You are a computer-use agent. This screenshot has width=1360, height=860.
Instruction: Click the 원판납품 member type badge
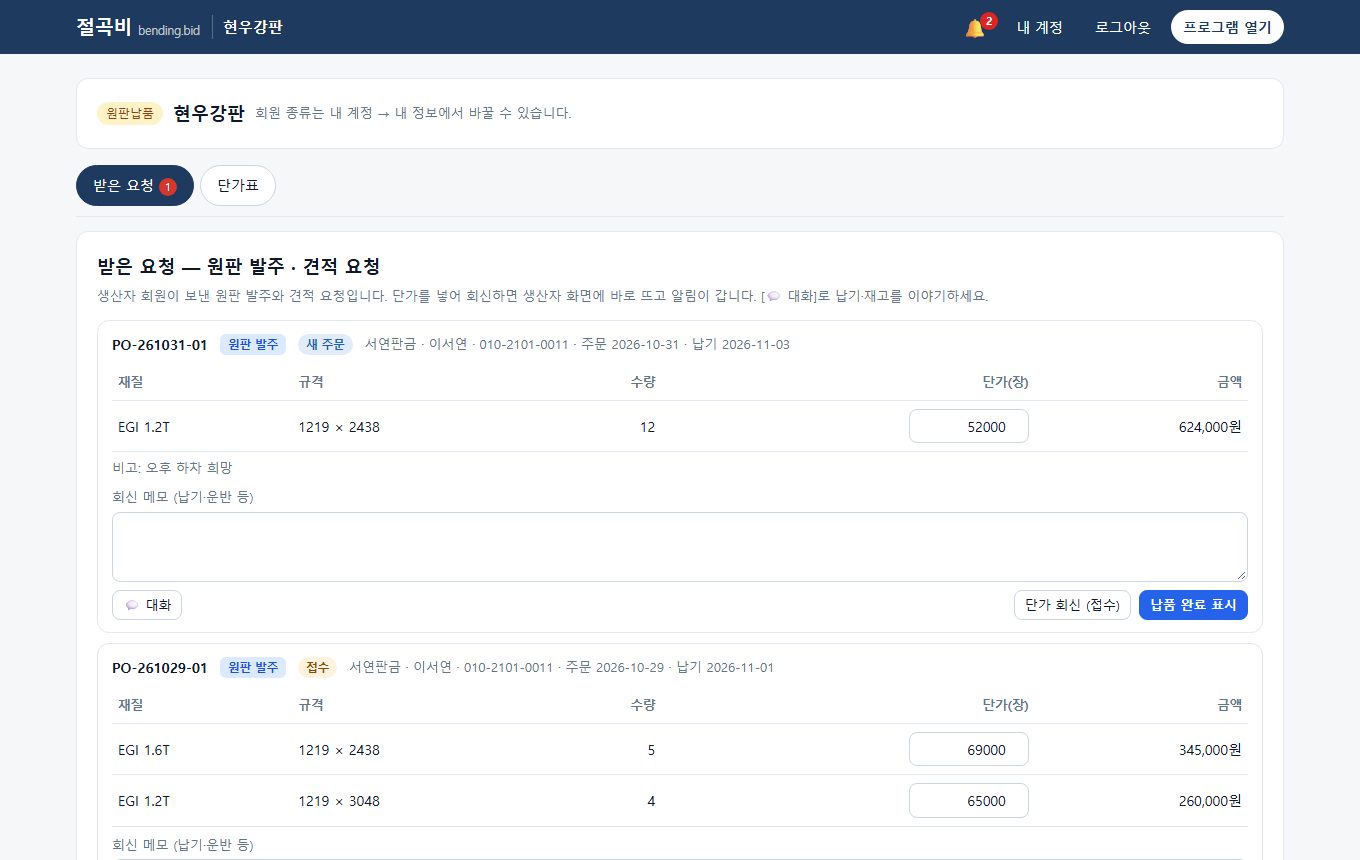tap(130, 113)
